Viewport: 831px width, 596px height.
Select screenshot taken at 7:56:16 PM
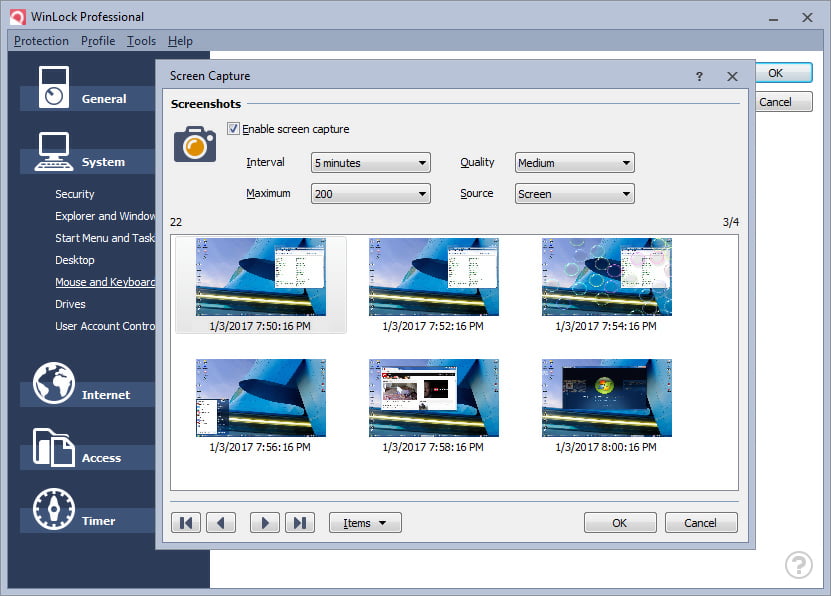point(261,398)
